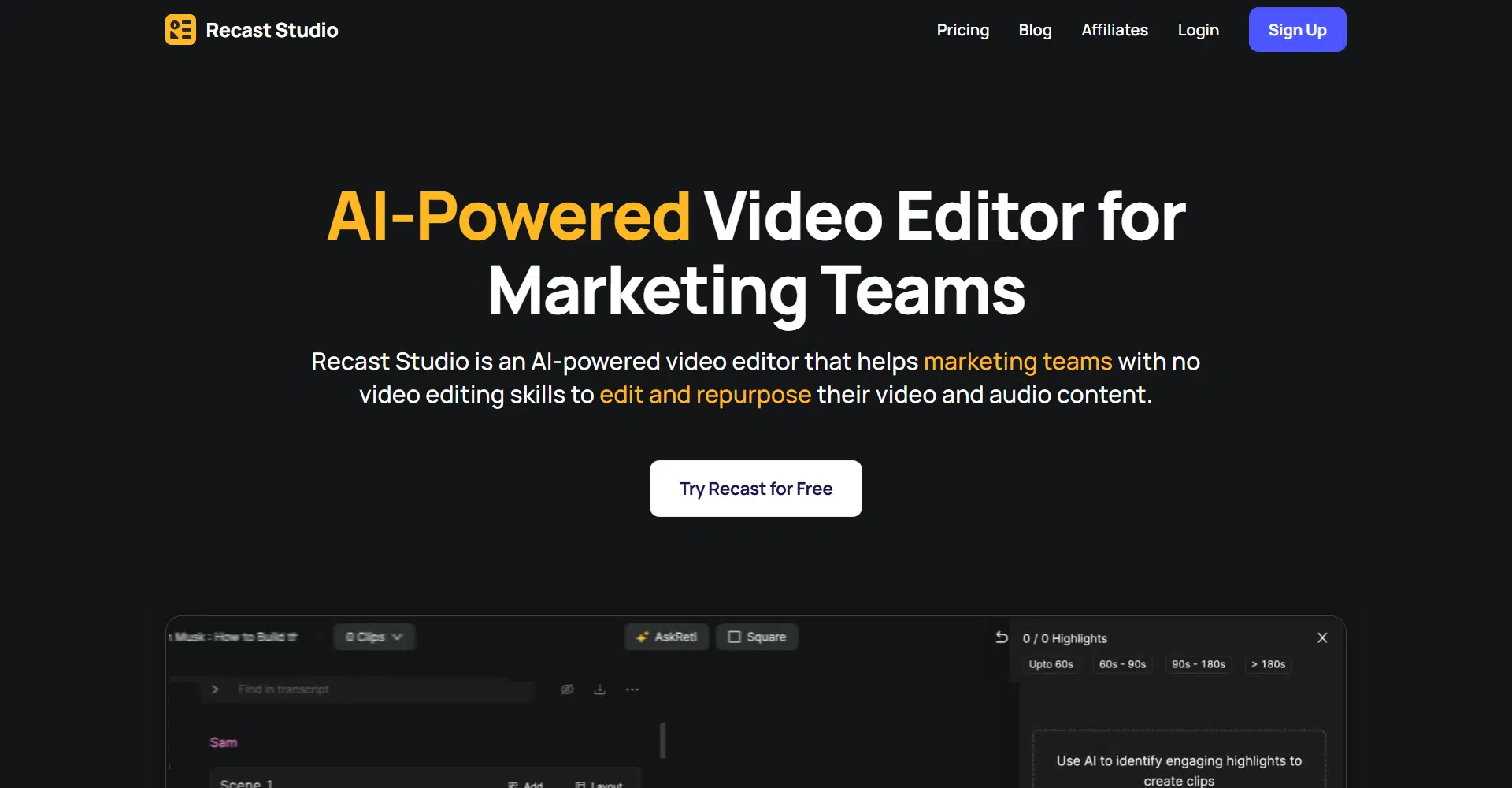
Task: Go to the Blog page
Action: click(1035, 30)
